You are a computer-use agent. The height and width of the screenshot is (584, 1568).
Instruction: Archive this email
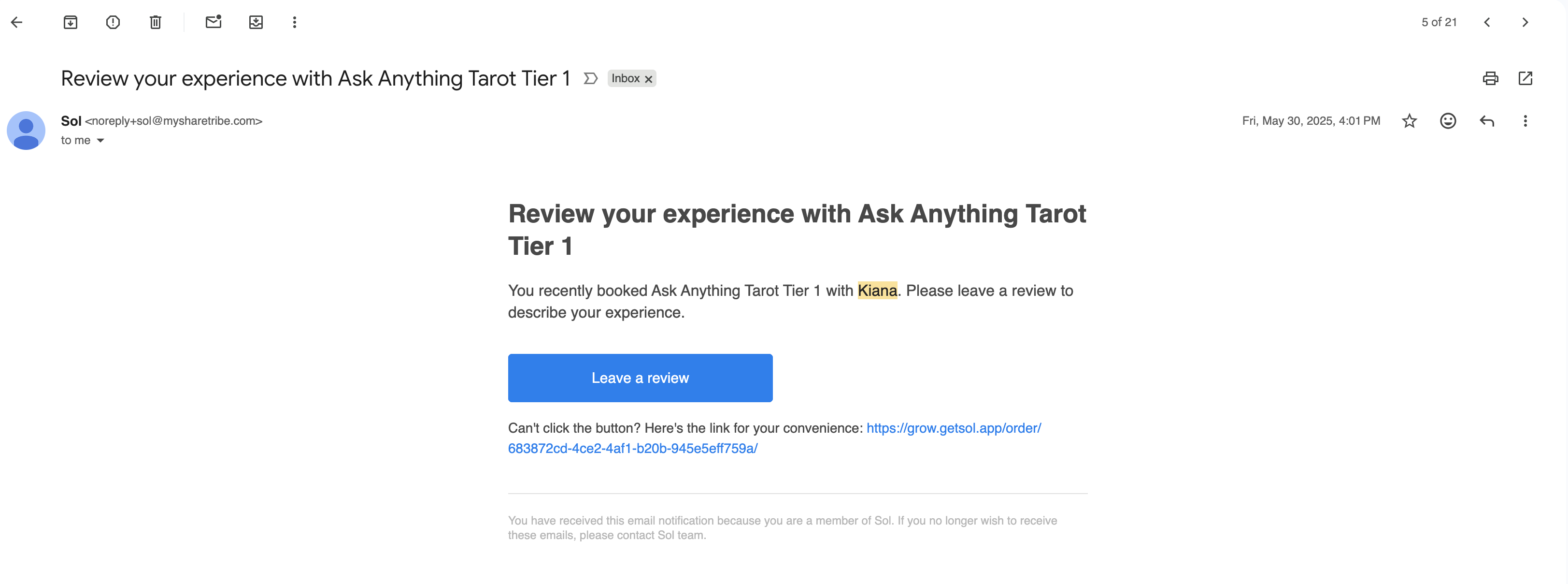(x=71, y=23)
